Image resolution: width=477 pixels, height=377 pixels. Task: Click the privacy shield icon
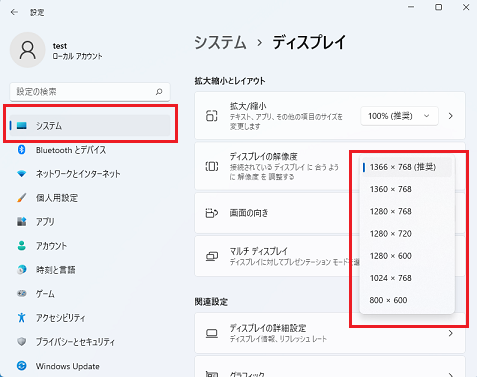(x=22, y=341)
